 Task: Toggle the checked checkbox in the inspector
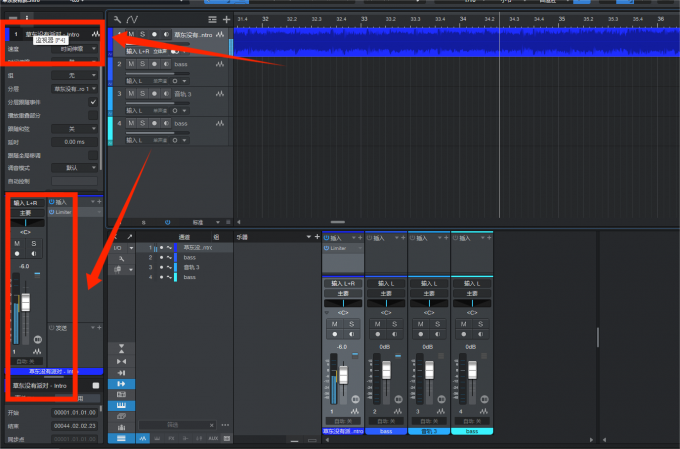point(93,102)
